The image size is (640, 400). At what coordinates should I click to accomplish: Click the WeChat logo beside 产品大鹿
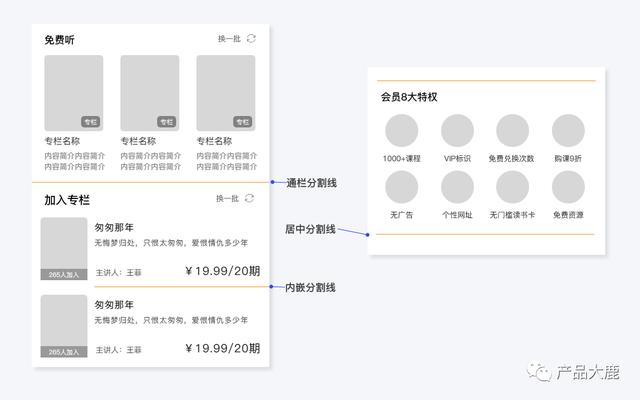tap(540, 373)
